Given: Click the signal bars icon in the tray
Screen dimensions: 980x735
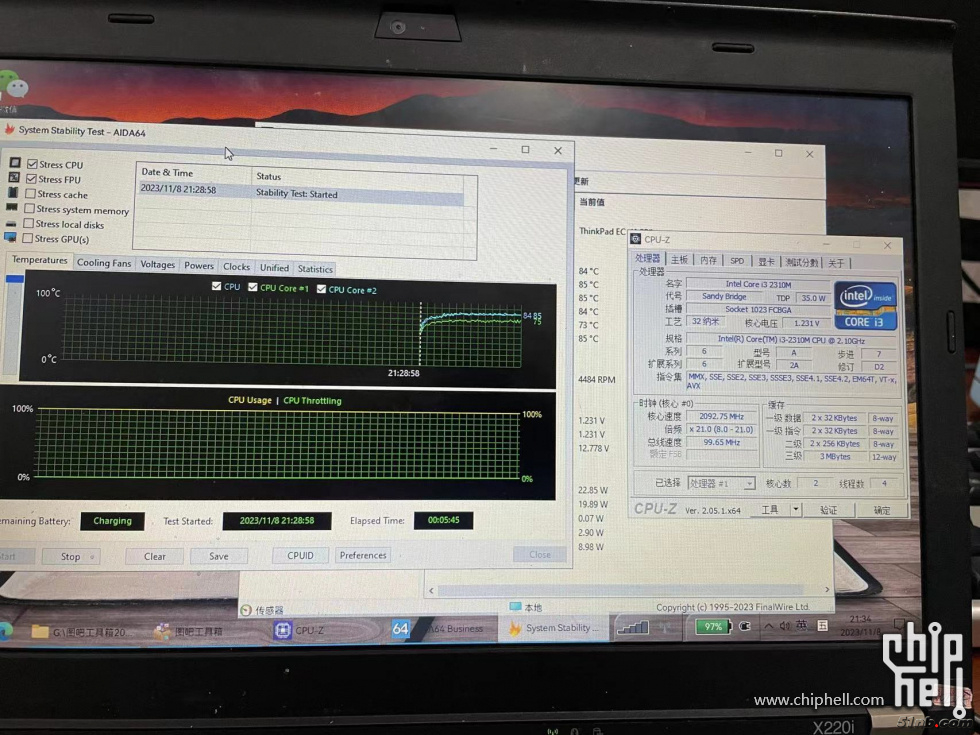Looking at the screenshot, I should click(x=632, y=627).
